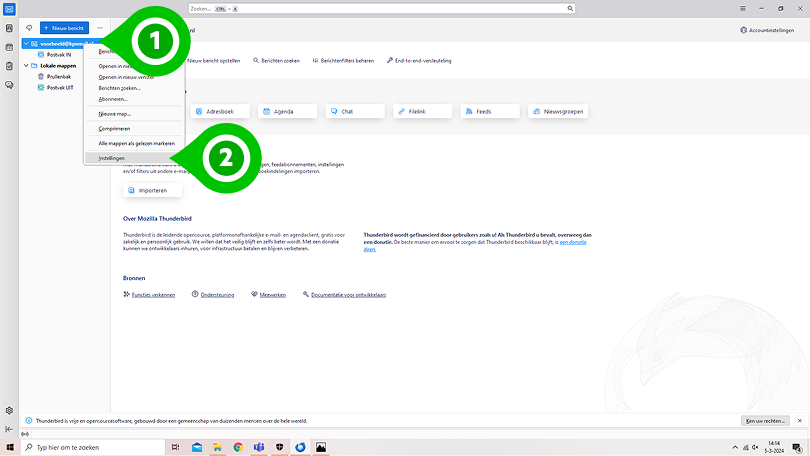Click the get messages cloud icon

click(29, 28)
